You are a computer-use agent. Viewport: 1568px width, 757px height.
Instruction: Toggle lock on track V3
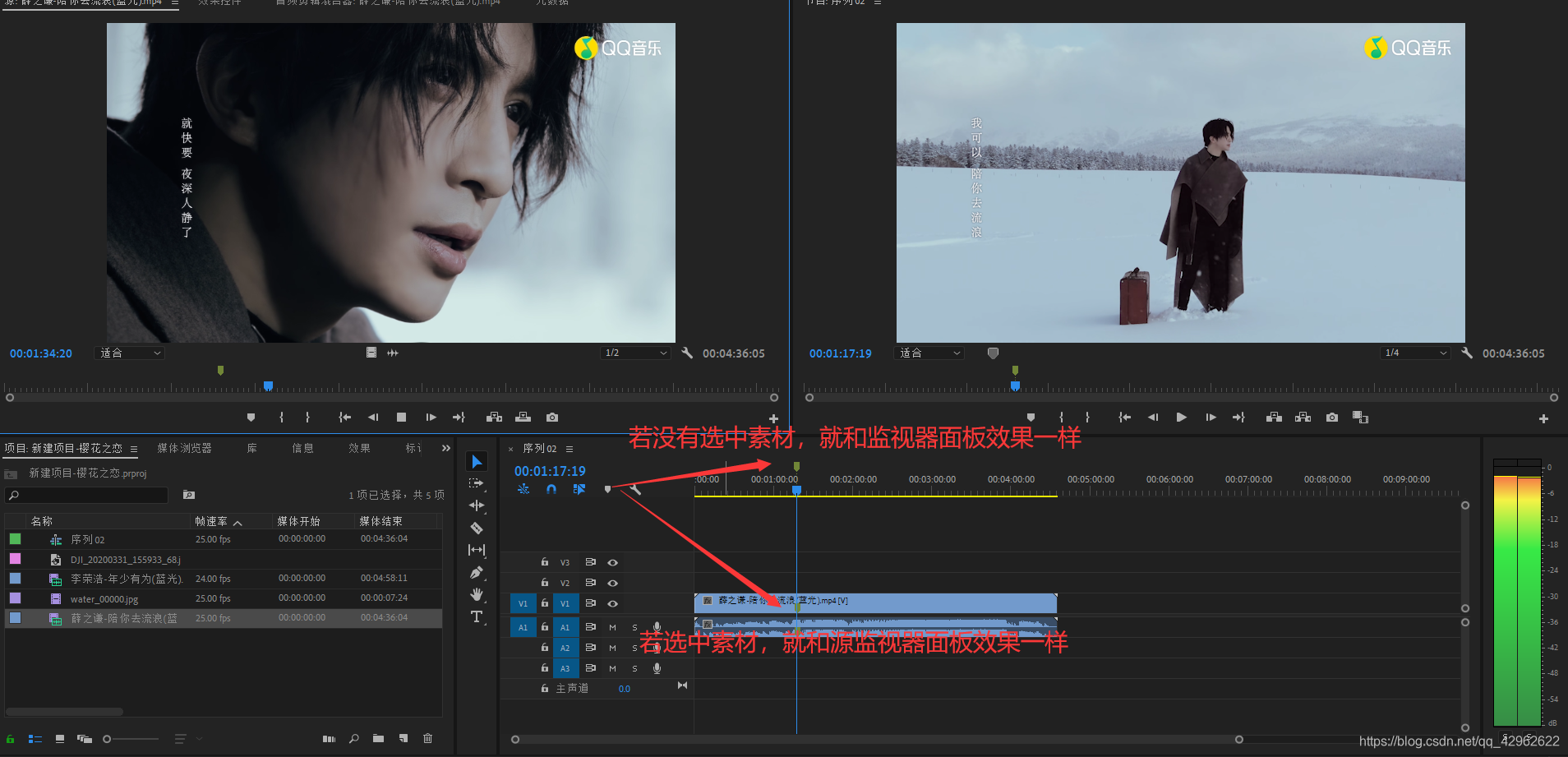click(x=544, y=562)
